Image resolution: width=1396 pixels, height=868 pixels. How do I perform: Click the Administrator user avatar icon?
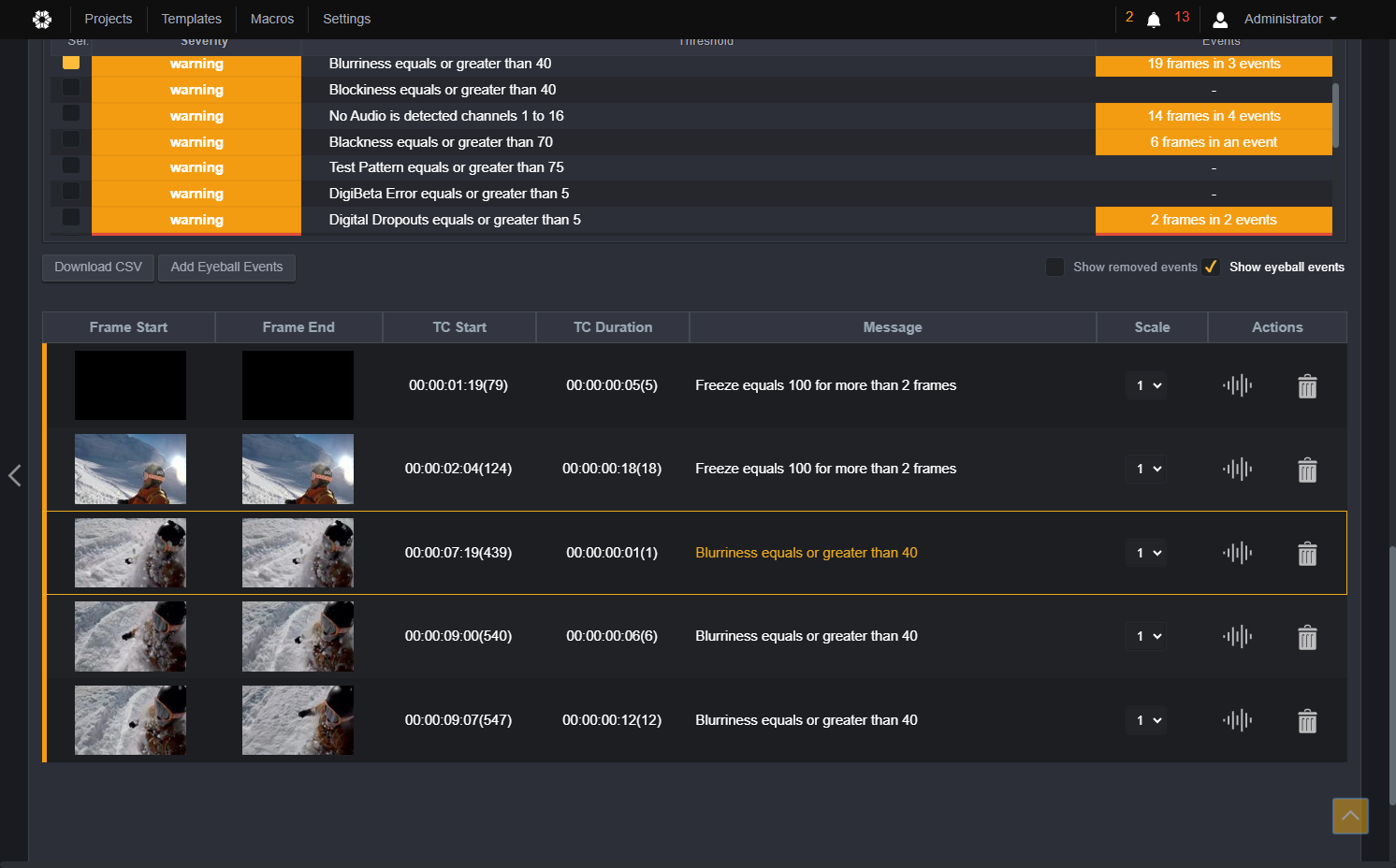tap(1220, 20)
